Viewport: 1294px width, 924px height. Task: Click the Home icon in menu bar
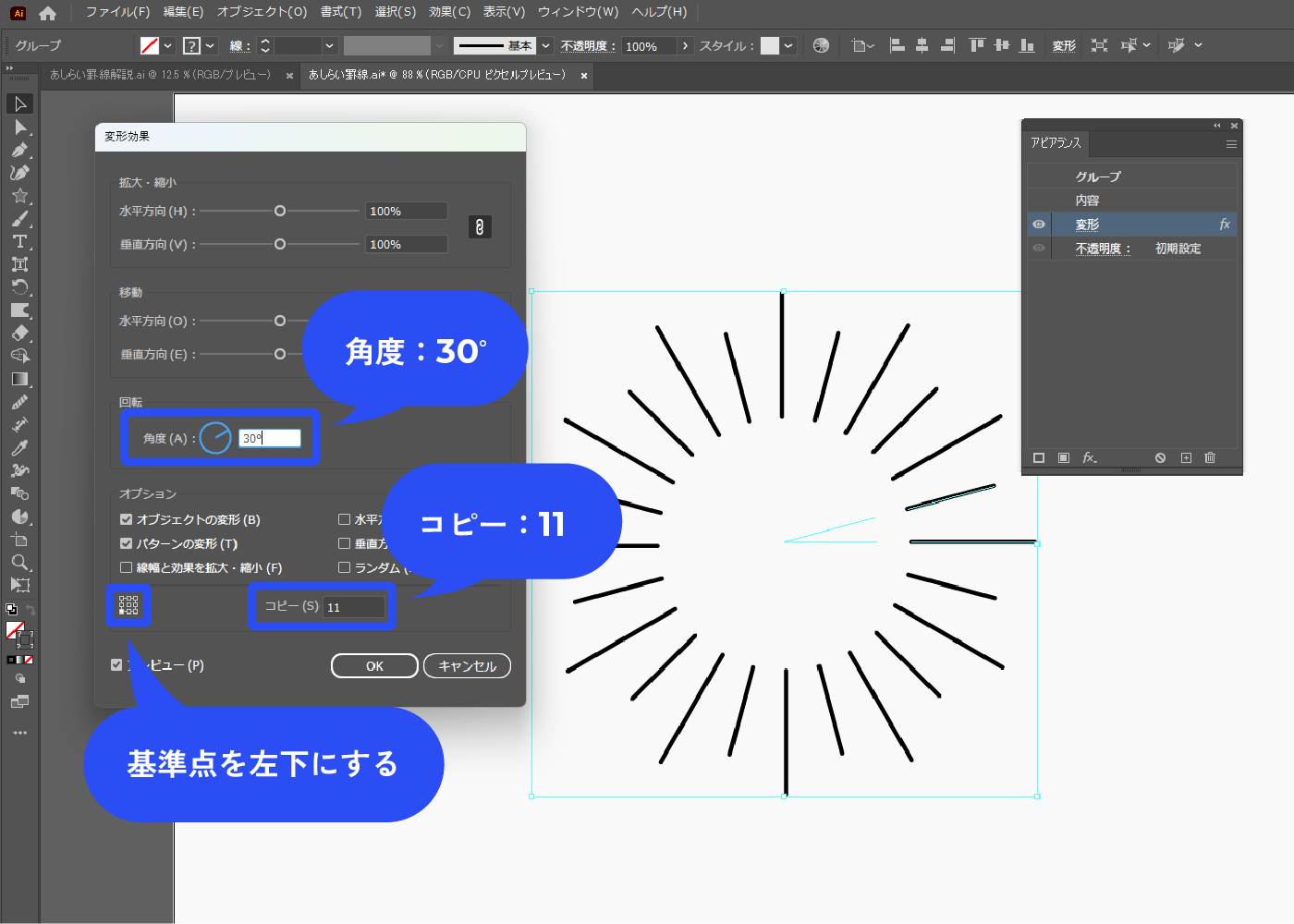click(x=48, y=13)
